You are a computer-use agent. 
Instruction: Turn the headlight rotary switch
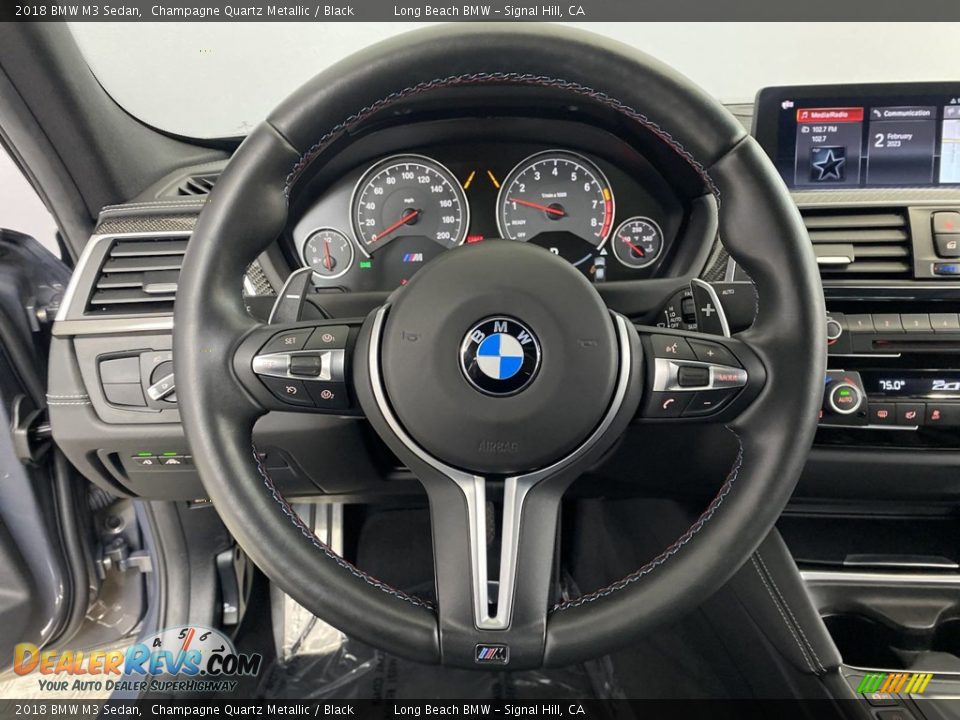pyautogui.click(x=162, y=381)
